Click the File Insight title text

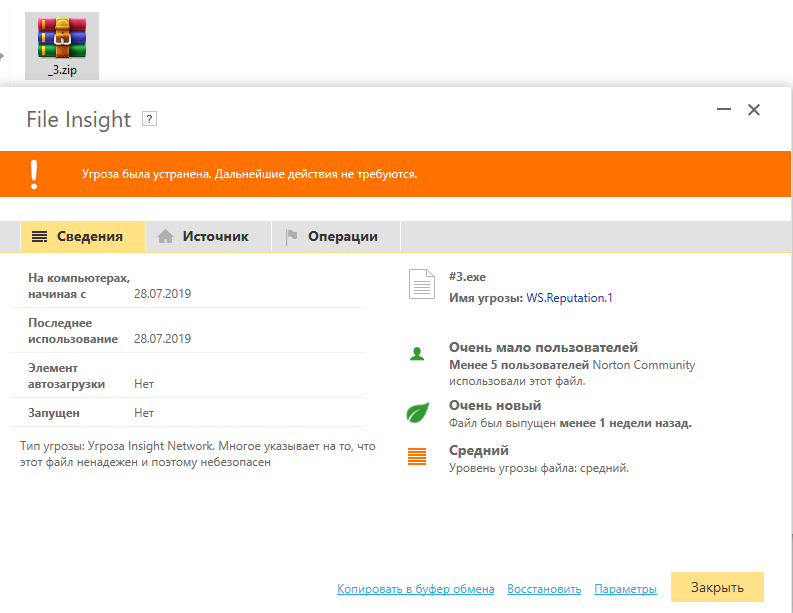78,120
